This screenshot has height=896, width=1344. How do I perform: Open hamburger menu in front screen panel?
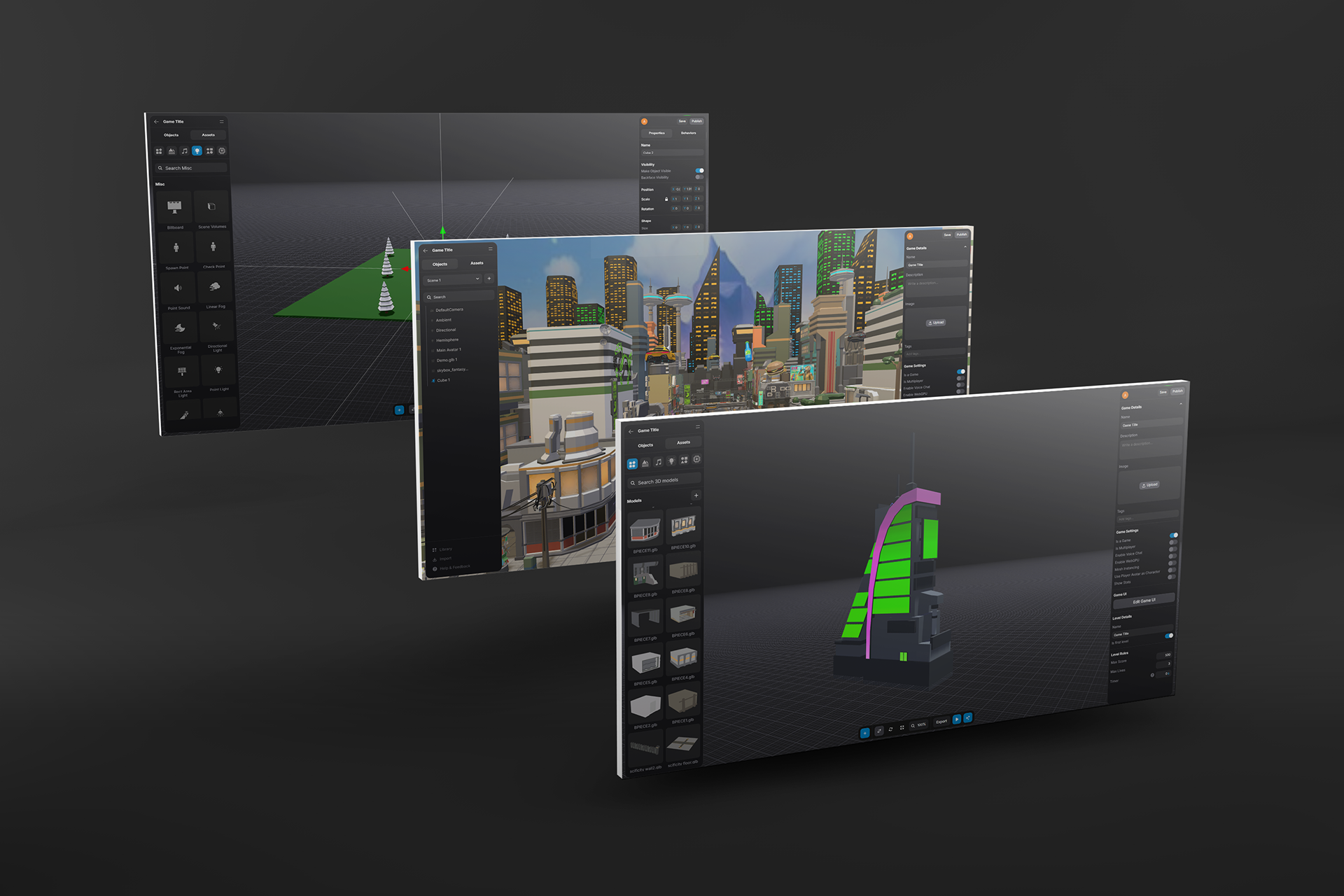click(x=697, y=426)
